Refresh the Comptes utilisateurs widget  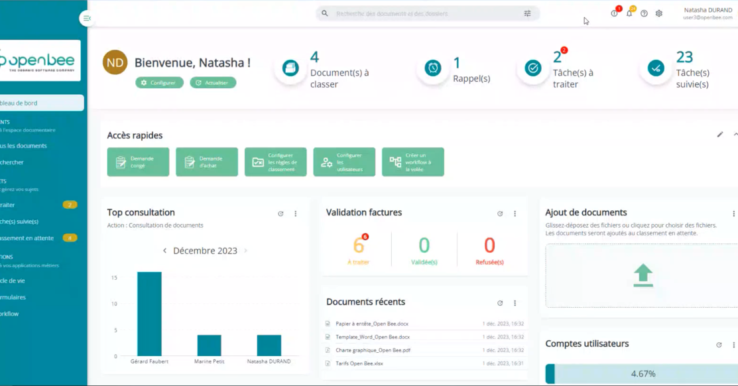coord(719,345)
